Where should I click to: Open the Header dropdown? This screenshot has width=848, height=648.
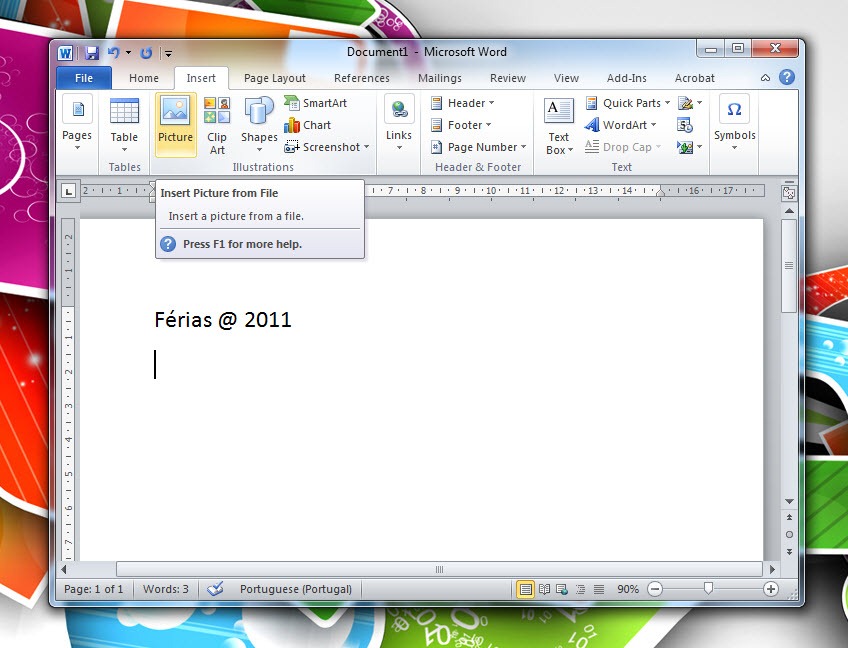462,103
